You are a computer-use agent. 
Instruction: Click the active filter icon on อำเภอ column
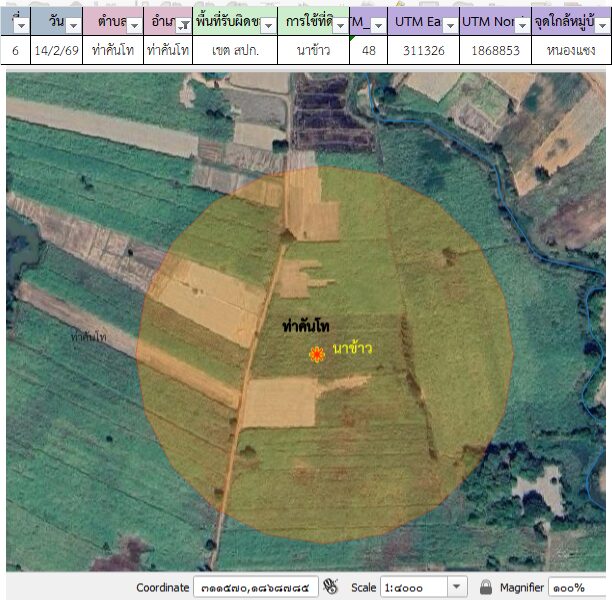point(183,26)
